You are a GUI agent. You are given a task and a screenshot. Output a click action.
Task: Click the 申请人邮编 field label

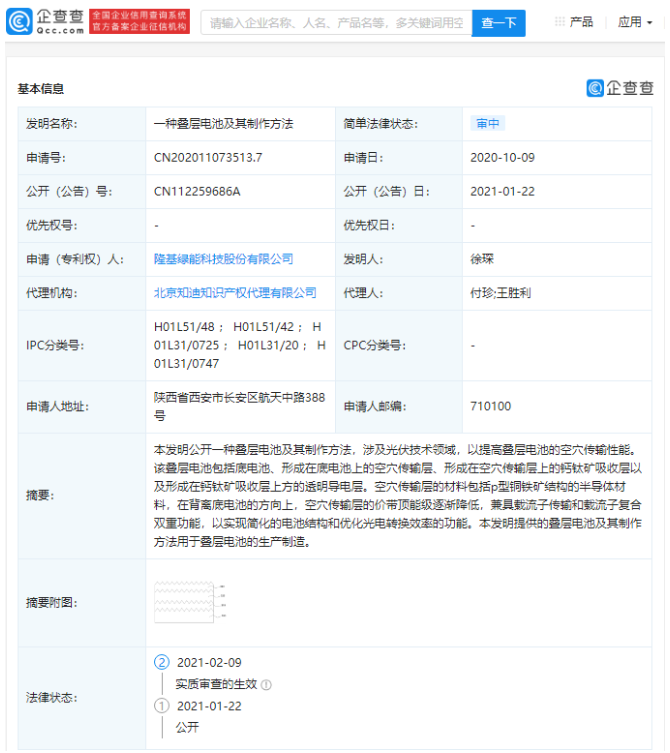point(375,406)
